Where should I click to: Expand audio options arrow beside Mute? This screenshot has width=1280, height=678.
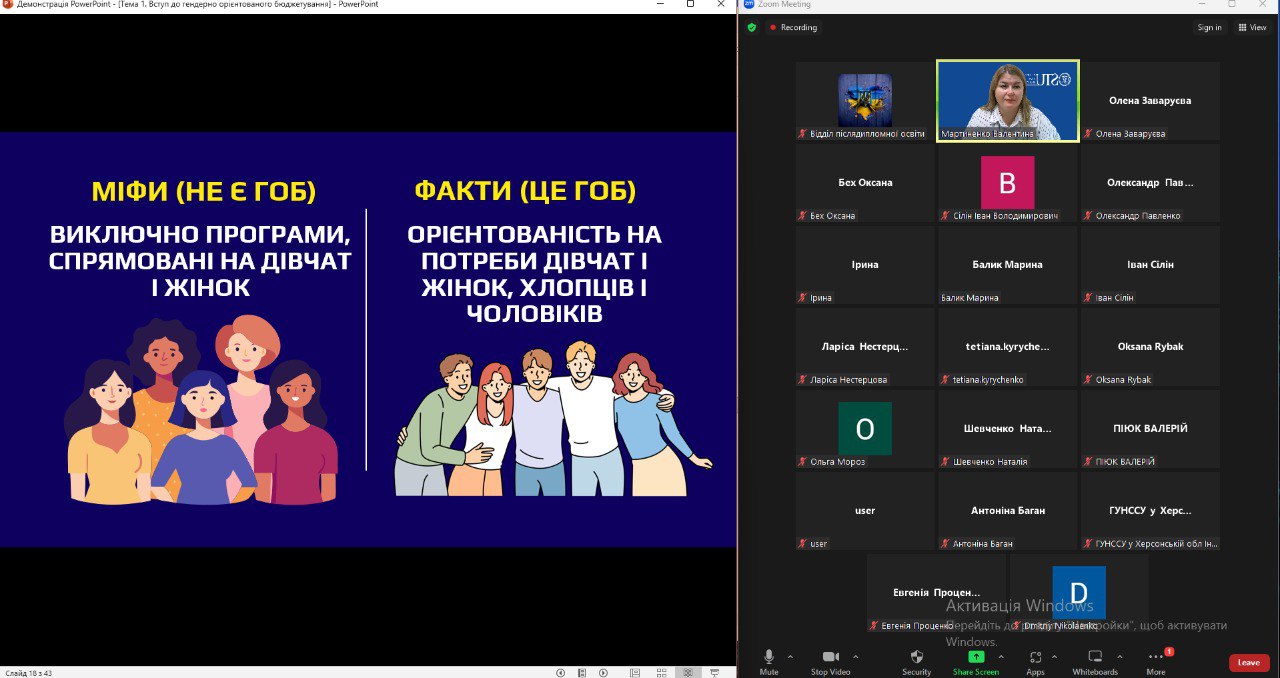(x=790, y=657)
